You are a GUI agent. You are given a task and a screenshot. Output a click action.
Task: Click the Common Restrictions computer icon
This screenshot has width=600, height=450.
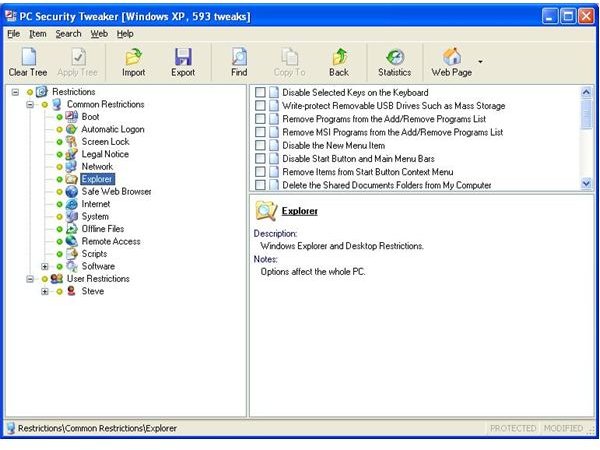[57, 104]
